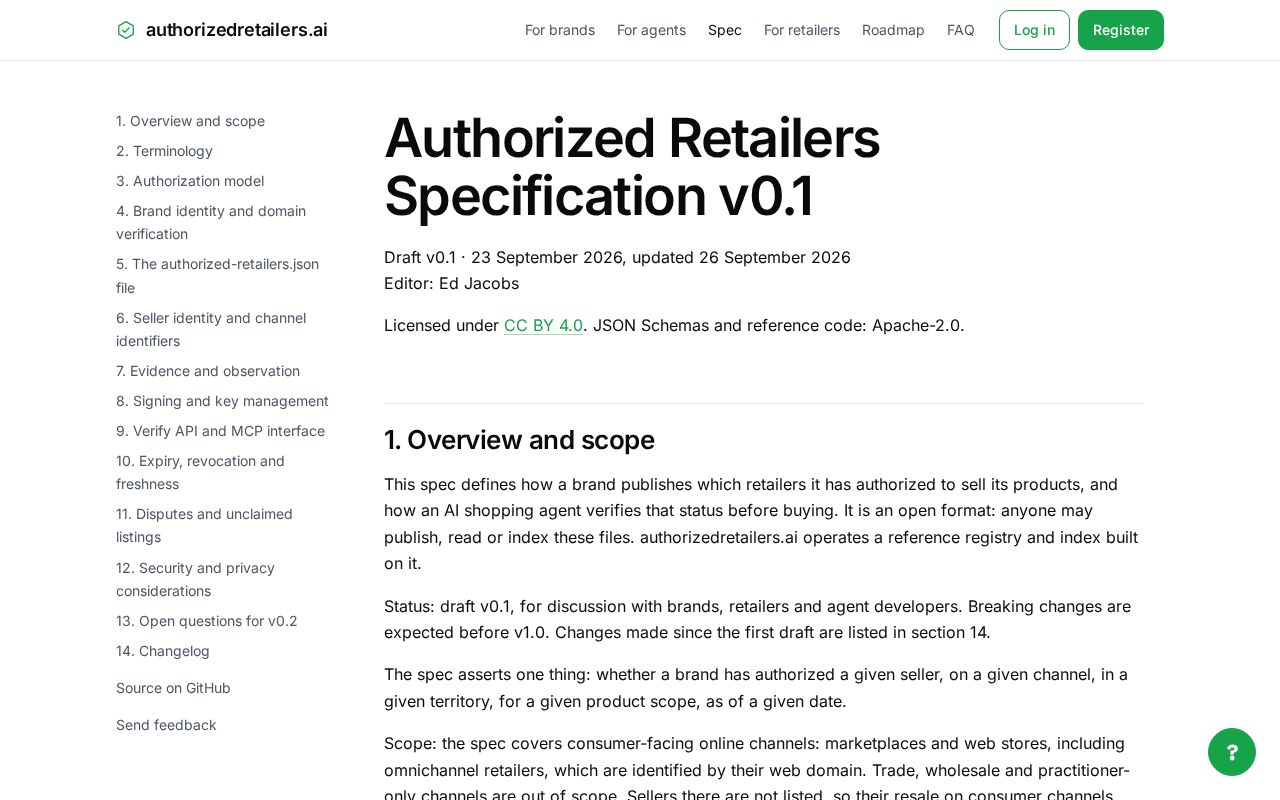Jump to Terminology in the sidebar
The width and height of the screenshot is (1280, 800).
164,151
